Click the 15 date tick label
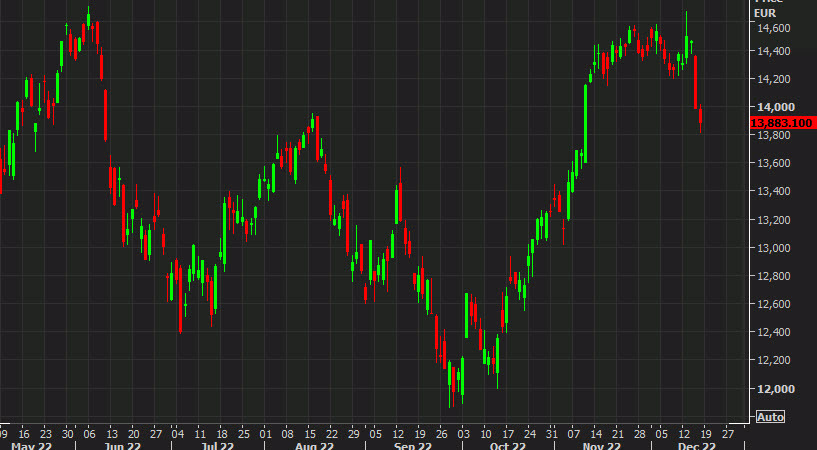817x450 pixels. tap(310, 434)
